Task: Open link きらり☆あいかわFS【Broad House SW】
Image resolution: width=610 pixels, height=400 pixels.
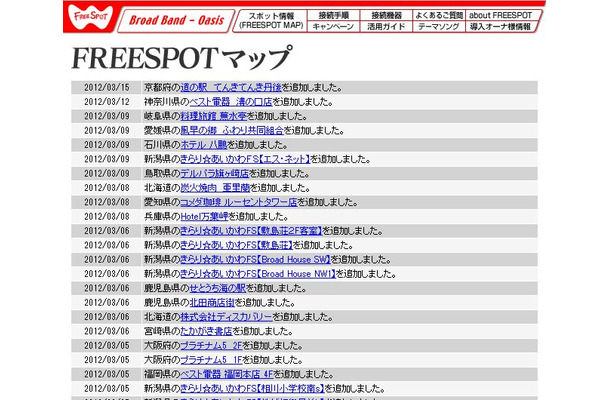Action: [255, 260]
